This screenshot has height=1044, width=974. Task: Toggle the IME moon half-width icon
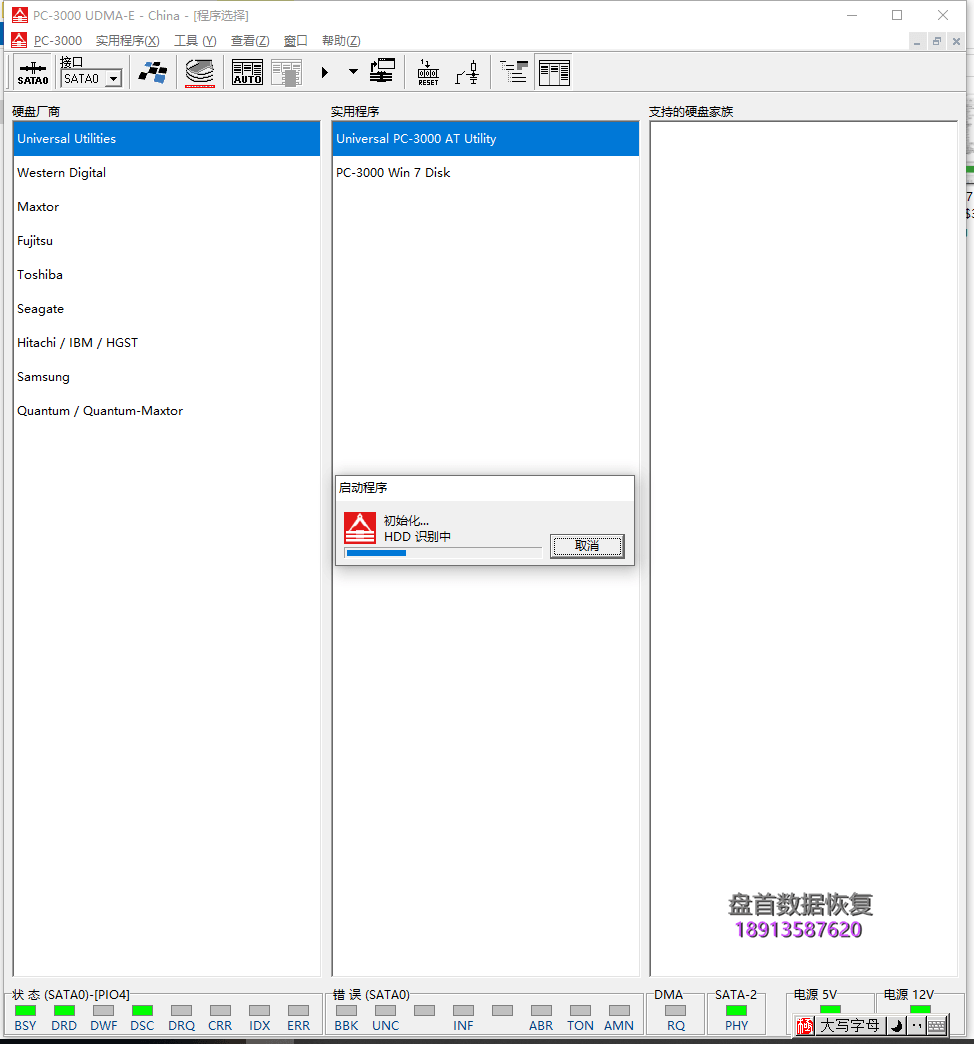896,1026
